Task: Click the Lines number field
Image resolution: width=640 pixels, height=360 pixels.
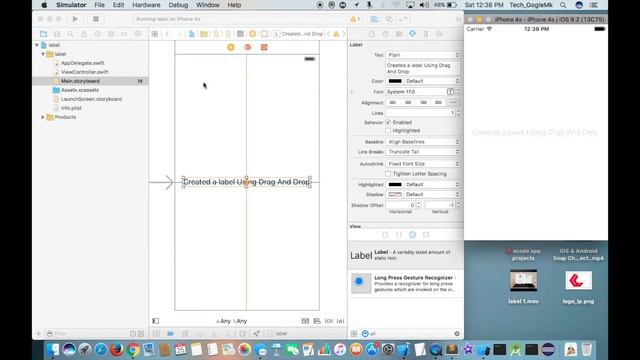Action: coord(420,113)
